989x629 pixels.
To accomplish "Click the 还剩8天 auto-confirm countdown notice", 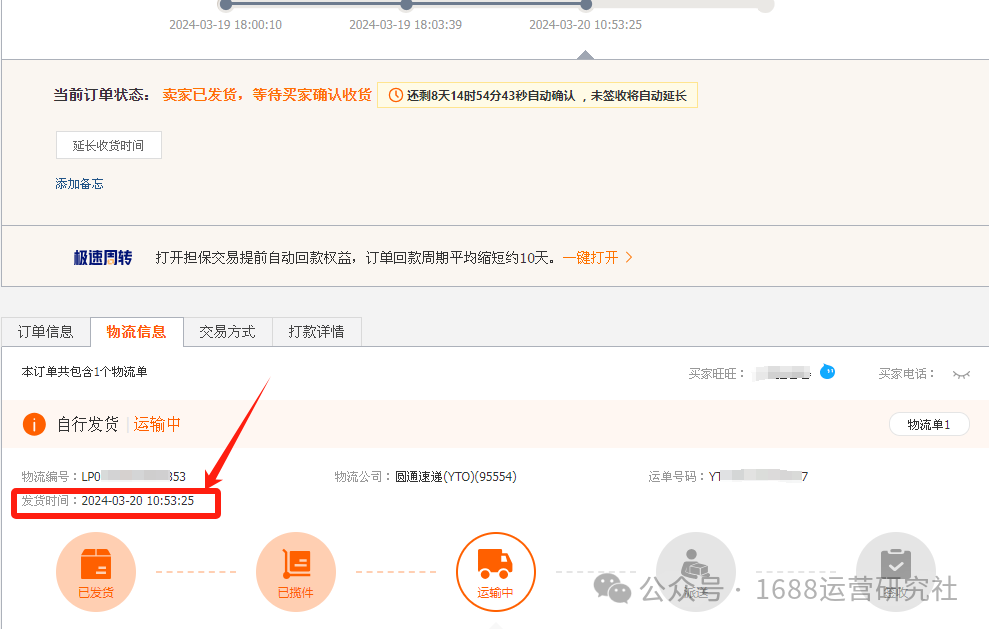I will pyautogui.click(x=537, y=95).
